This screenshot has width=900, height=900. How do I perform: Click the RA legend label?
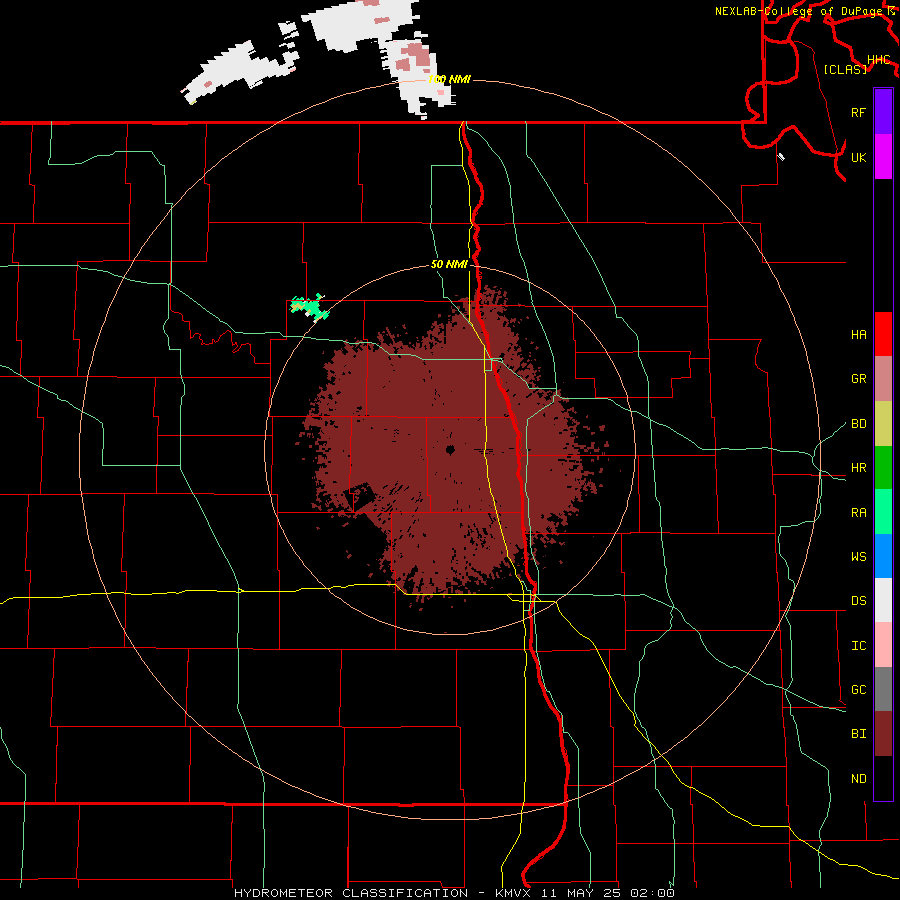[x=858, y=513]
